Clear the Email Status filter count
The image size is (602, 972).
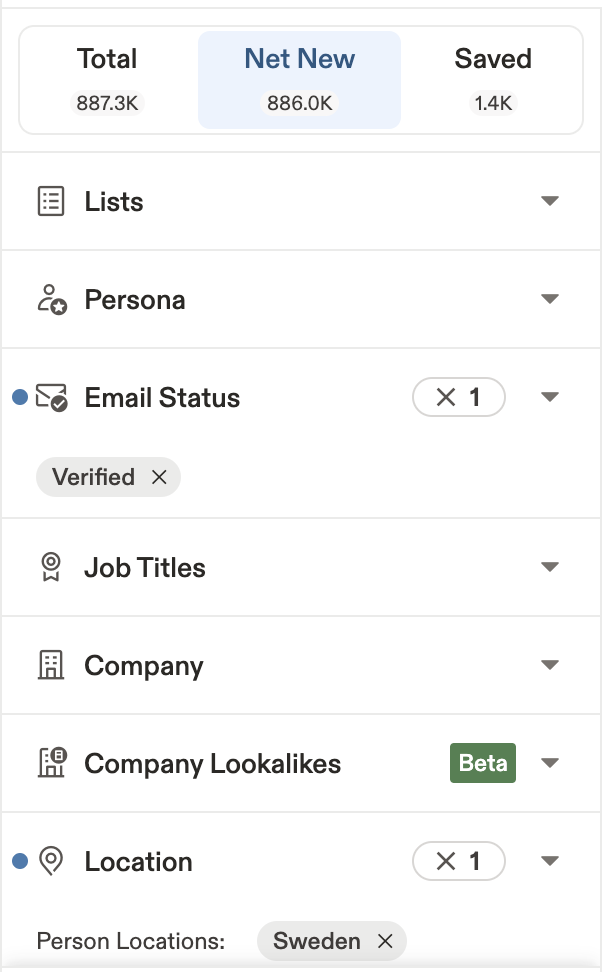pos(446,398)
